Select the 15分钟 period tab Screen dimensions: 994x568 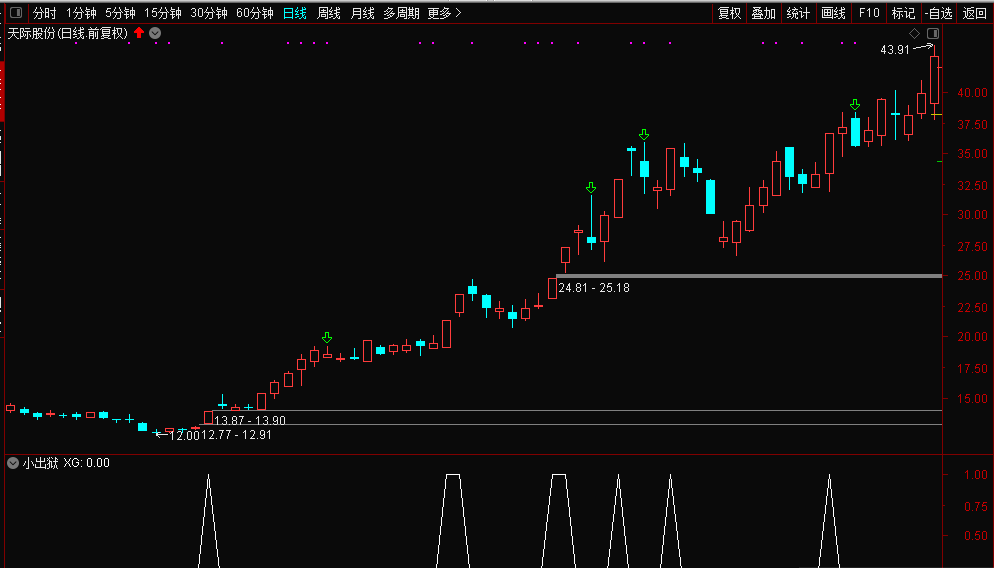click(x=163, y=13)
